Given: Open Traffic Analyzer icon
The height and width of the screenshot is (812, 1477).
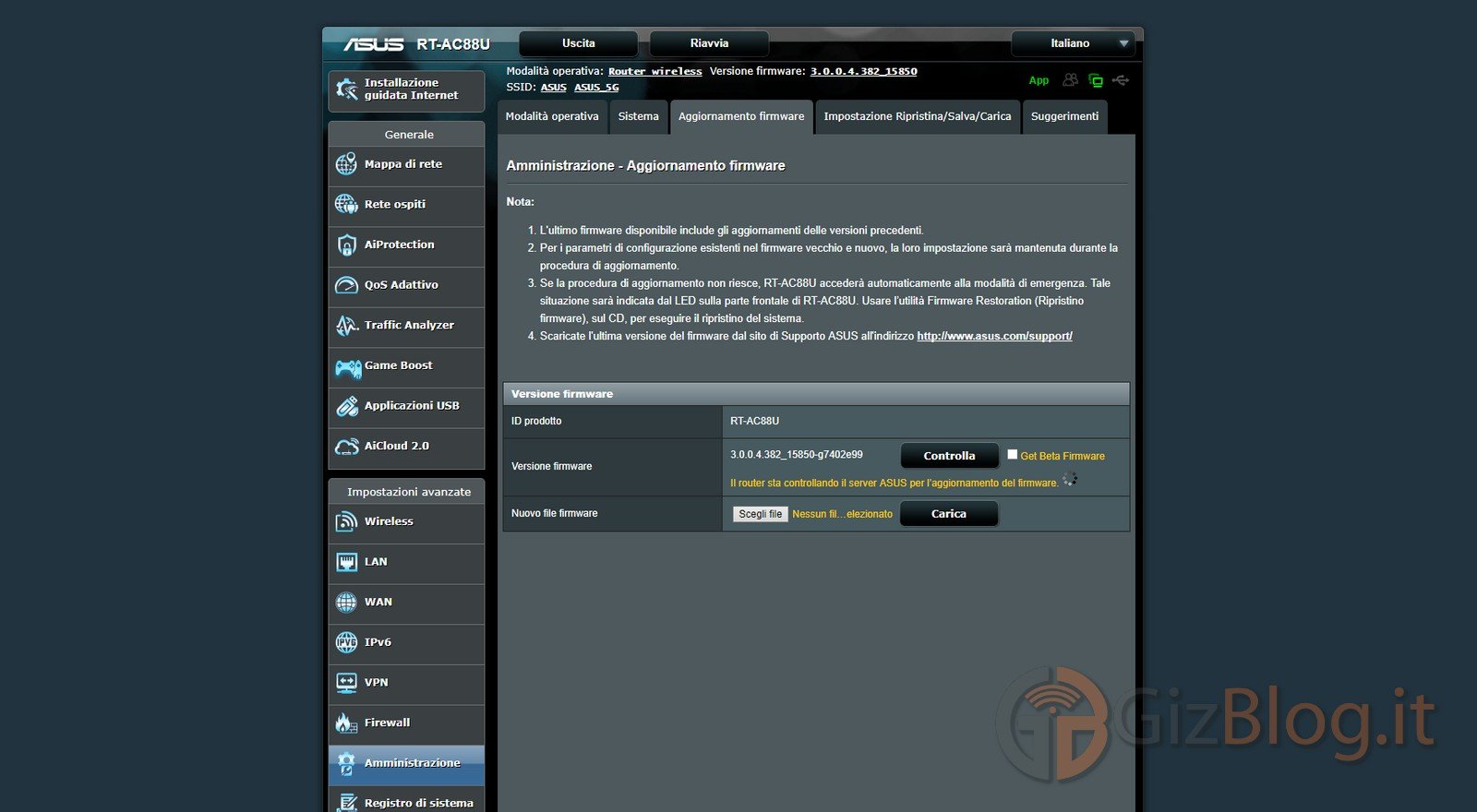Looking at the screenshot, I should click(x=346, y=325).
